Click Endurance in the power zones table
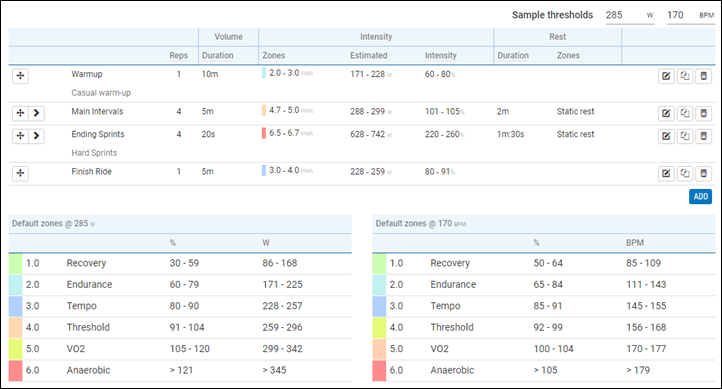Screen dimensions: 722x389 (x=89, y=284)
